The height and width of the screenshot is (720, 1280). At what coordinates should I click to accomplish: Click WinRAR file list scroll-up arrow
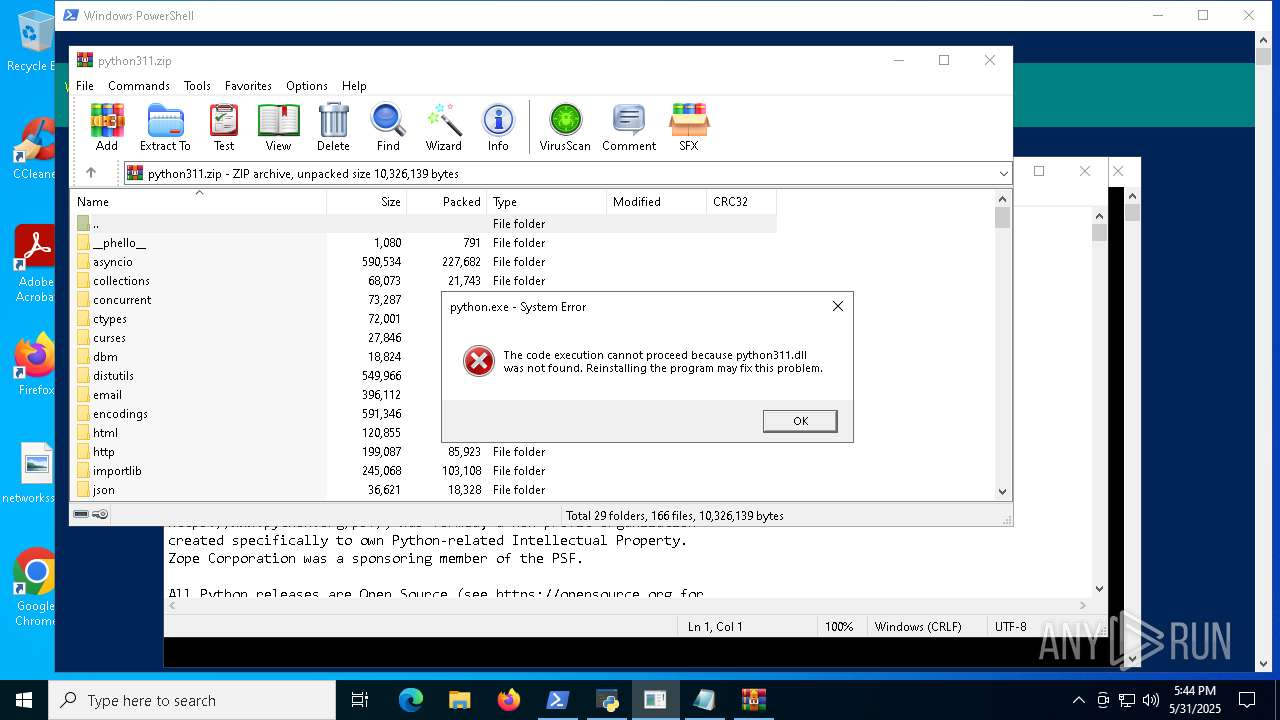[1003, 198]
